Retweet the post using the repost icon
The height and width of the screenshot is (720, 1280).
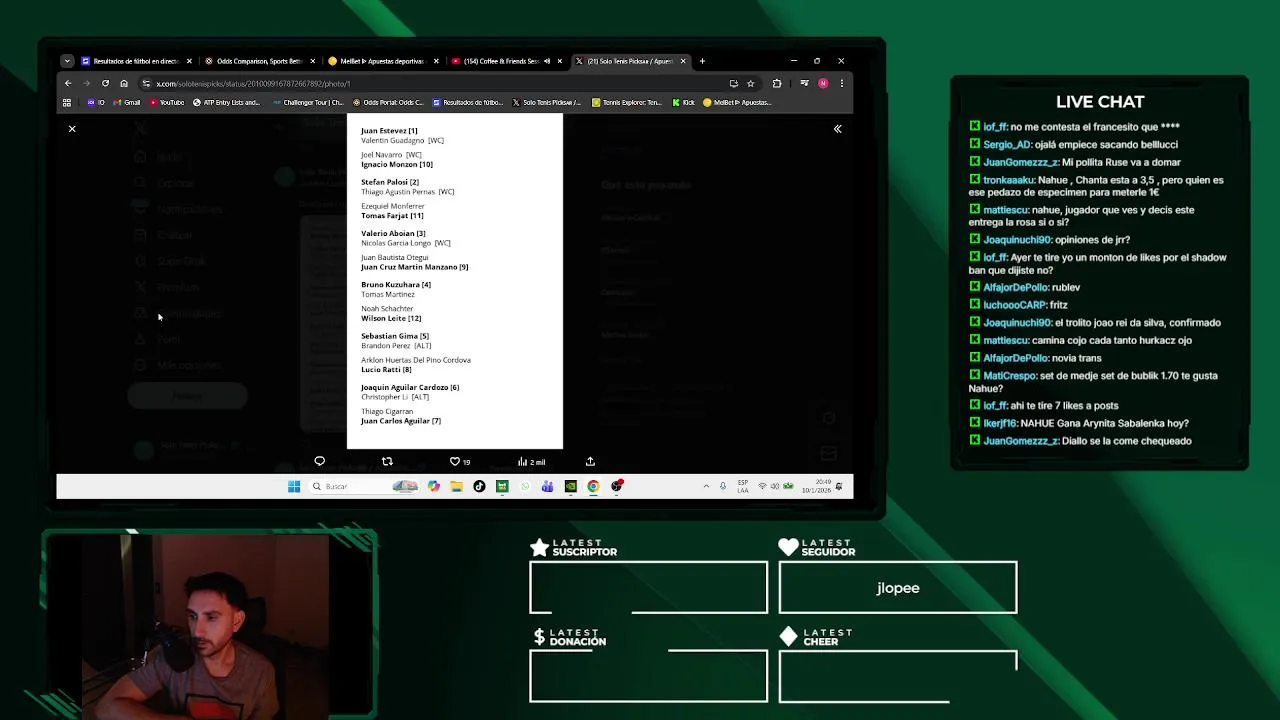pyautogui.click(x=387, y=461)
